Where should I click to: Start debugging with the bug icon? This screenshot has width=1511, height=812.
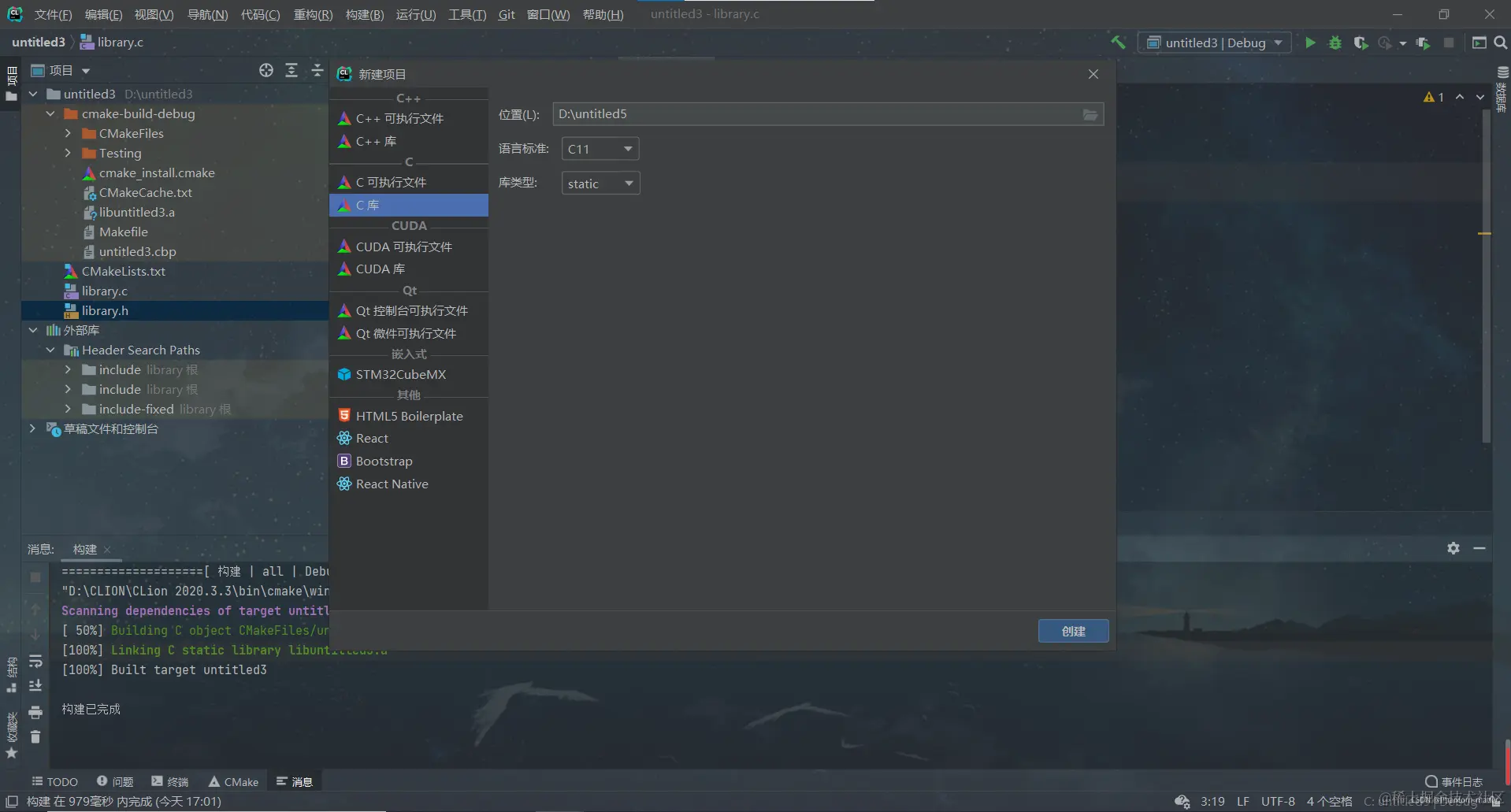click(1335, 43)
